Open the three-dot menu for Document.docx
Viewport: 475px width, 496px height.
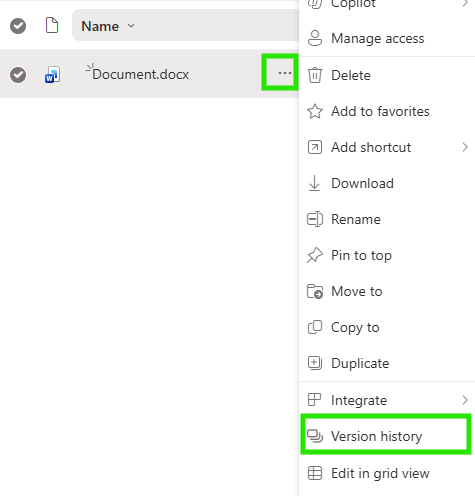[285, 73]
